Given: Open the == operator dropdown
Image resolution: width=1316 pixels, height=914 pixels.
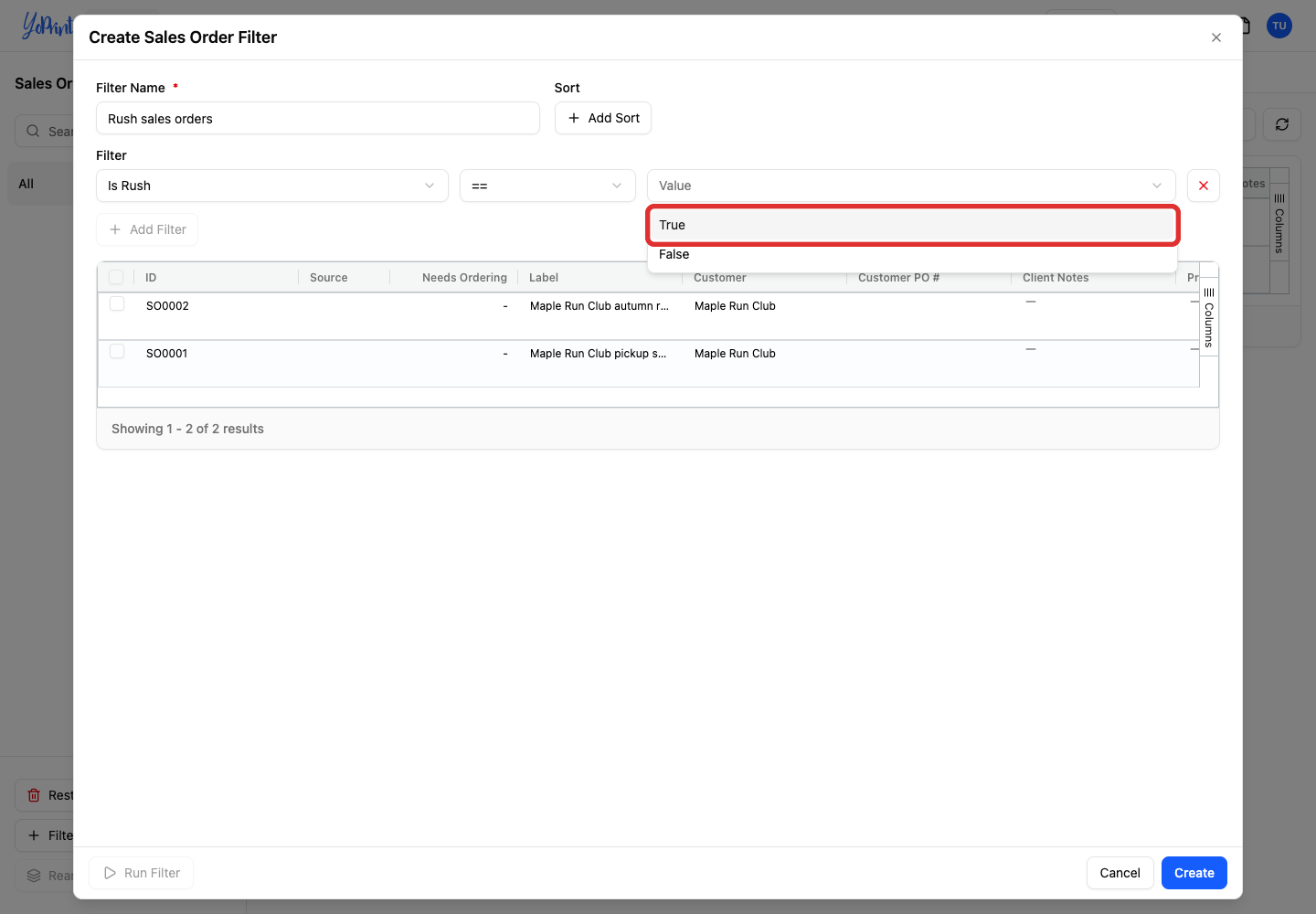Looking at the screenshot, I should pyautogui.click(x=547, y=186).
